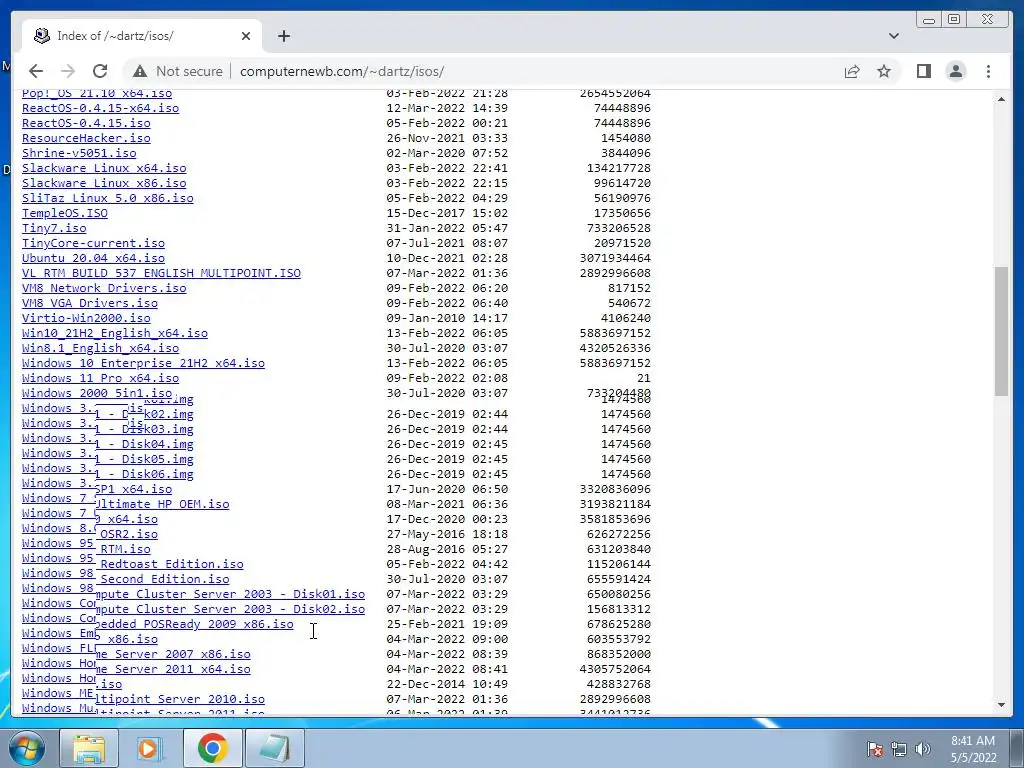The image size is (1024, 768).
Task: Launch Windows Media Player from taskbar
Action: pyautogui.click(x=150, y=748)
